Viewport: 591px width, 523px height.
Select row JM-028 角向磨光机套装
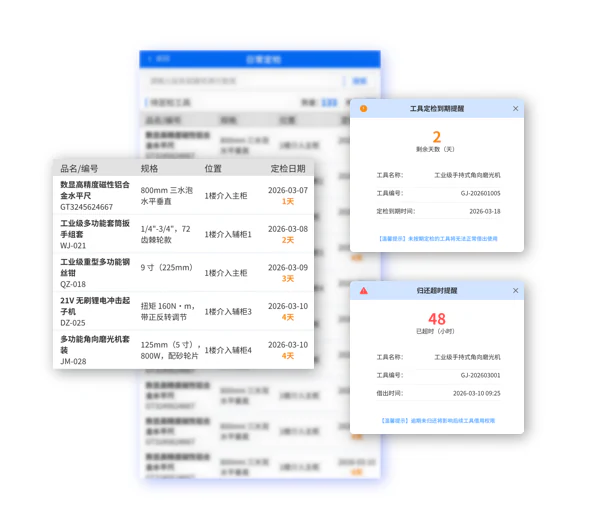(184, 350)
